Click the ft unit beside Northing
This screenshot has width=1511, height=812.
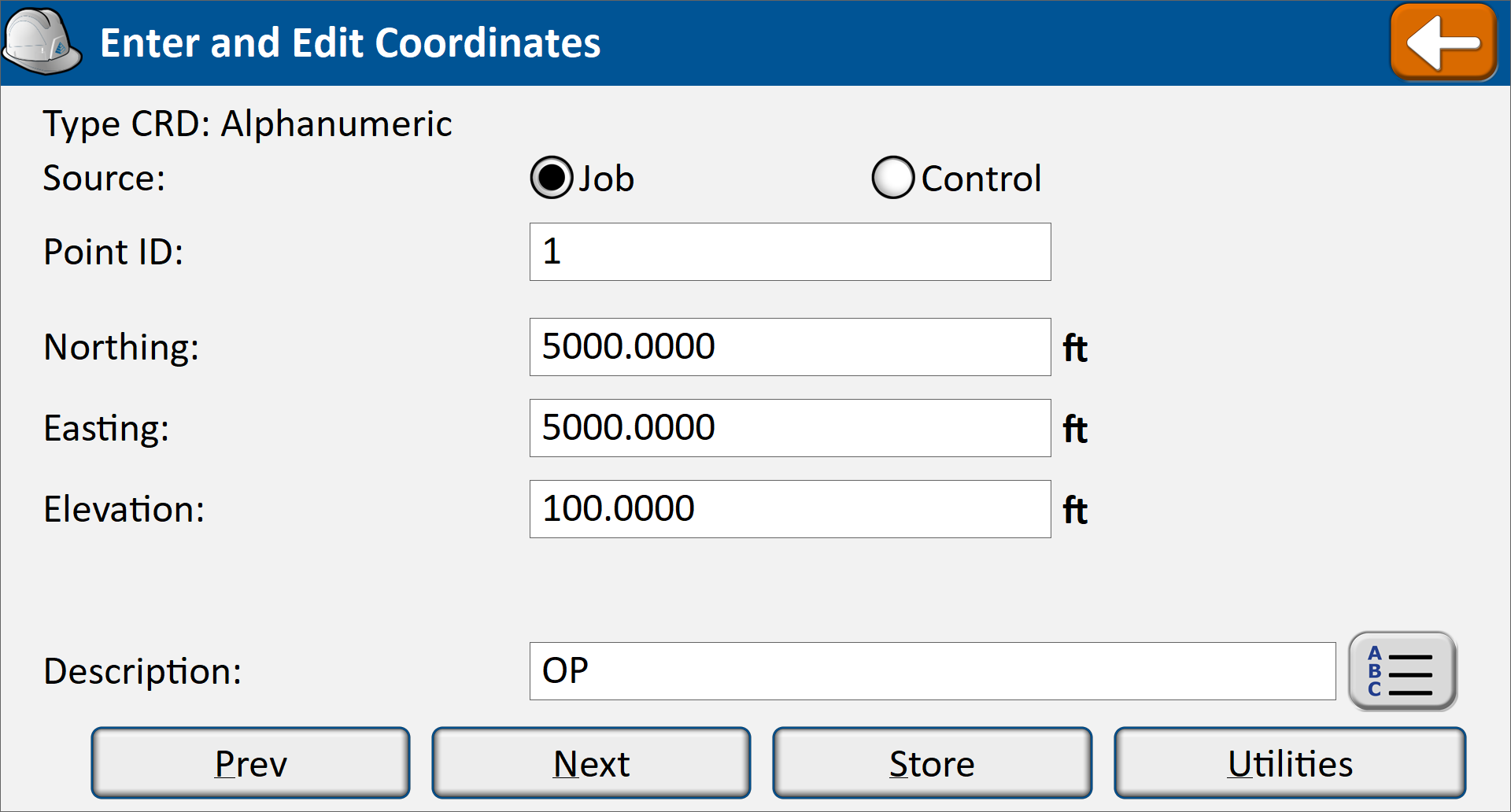coord(1075,348)
